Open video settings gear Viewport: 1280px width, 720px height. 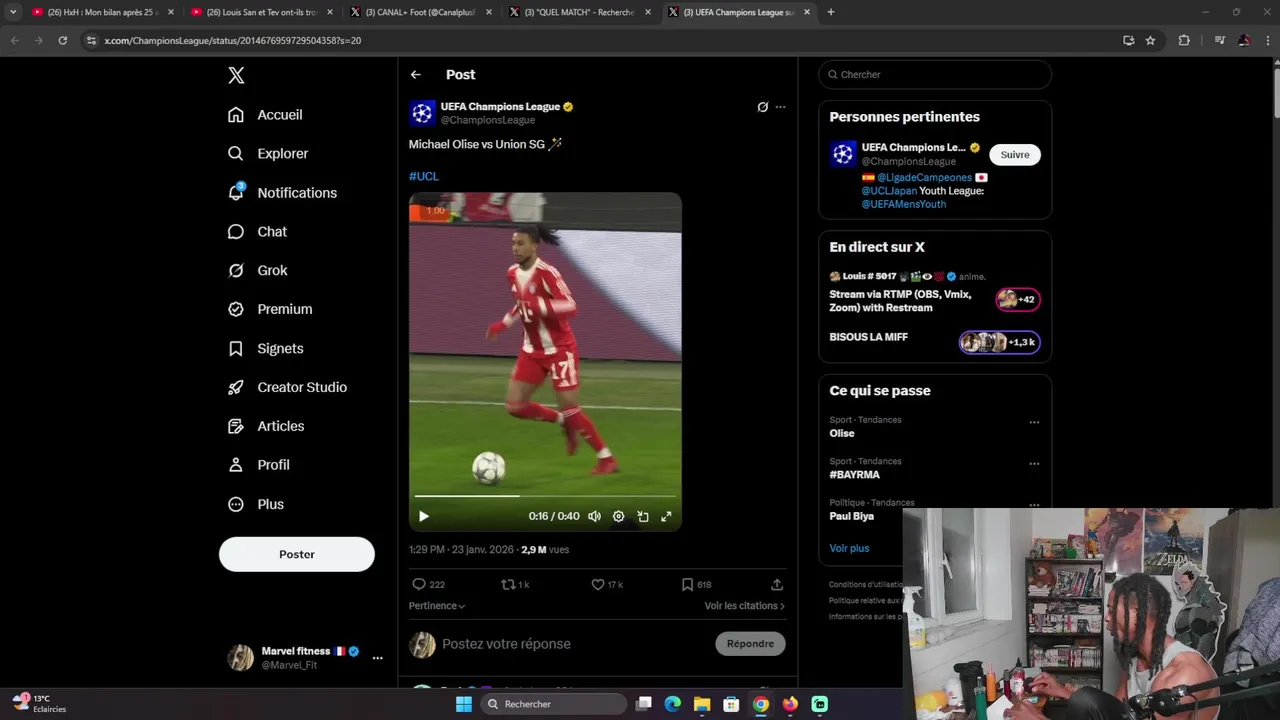point(618,516)
